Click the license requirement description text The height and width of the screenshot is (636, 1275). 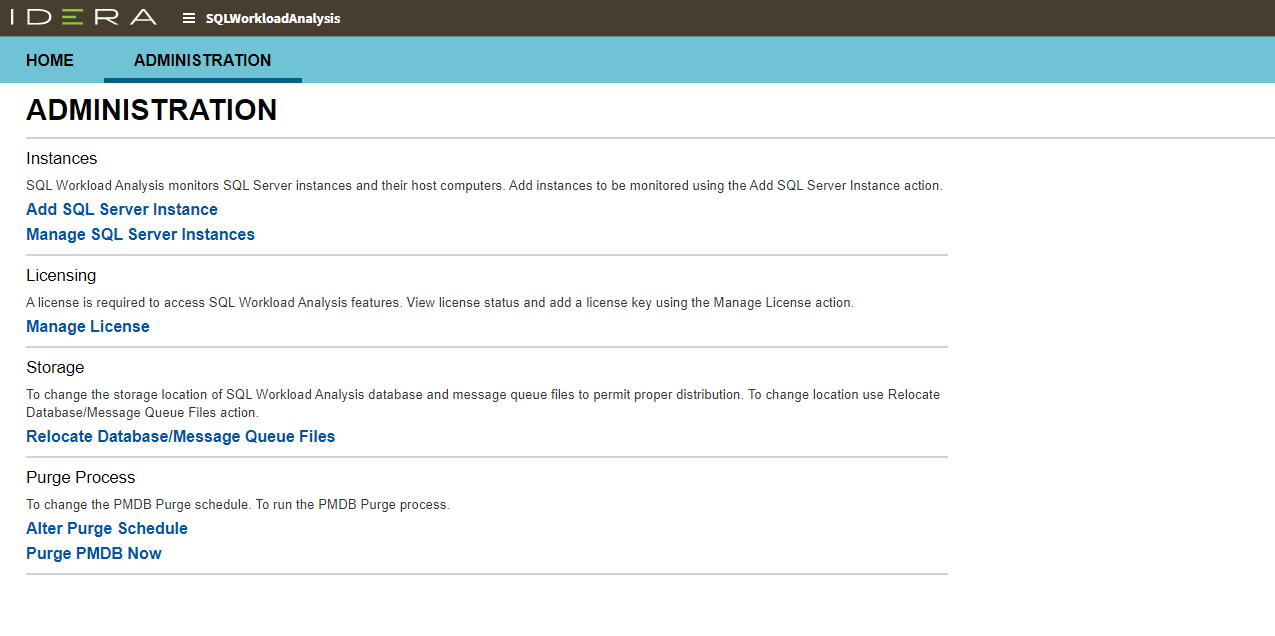point(440,302)
